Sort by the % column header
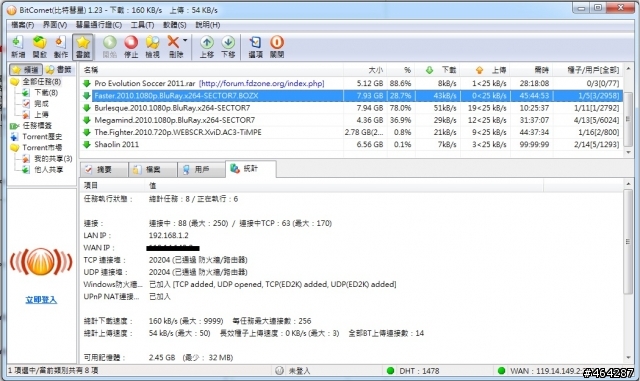This screenshot has width=640, height=381. click(401, 70)
